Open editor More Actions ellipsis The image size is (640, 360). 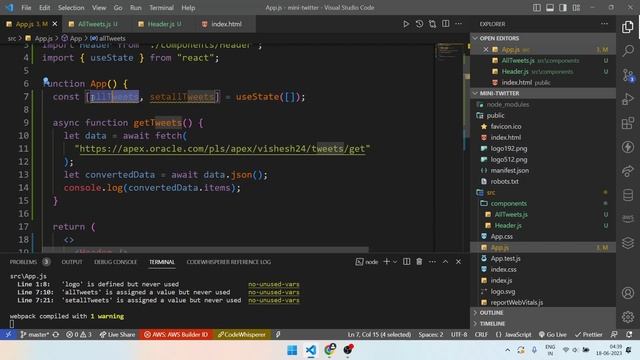(458, 24)
